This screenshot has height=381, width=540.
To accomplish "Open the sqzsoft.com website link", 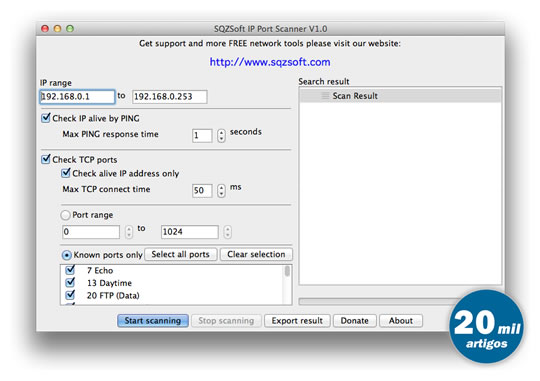I will (270, 62).
